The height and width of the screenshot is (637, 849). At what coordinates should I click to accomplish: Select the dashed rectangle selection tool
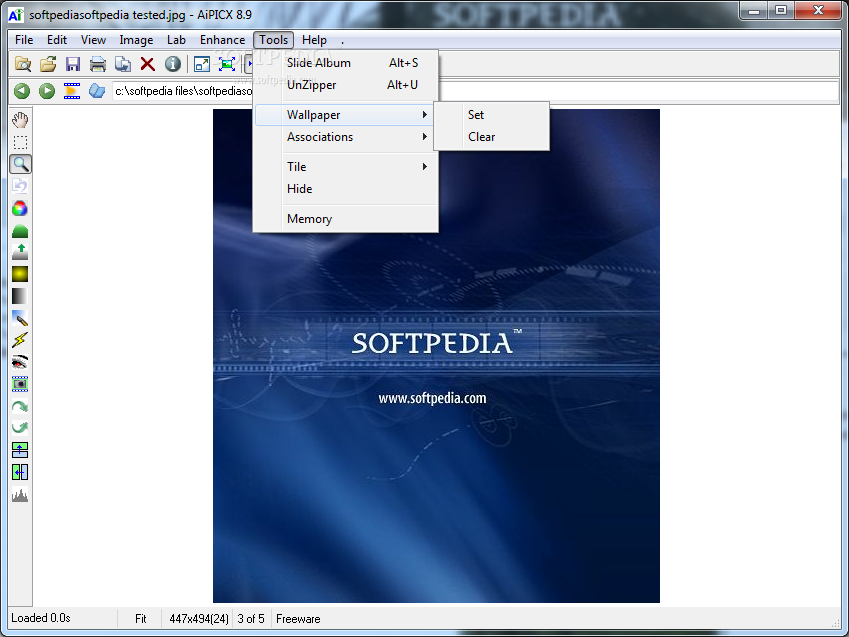20,142
